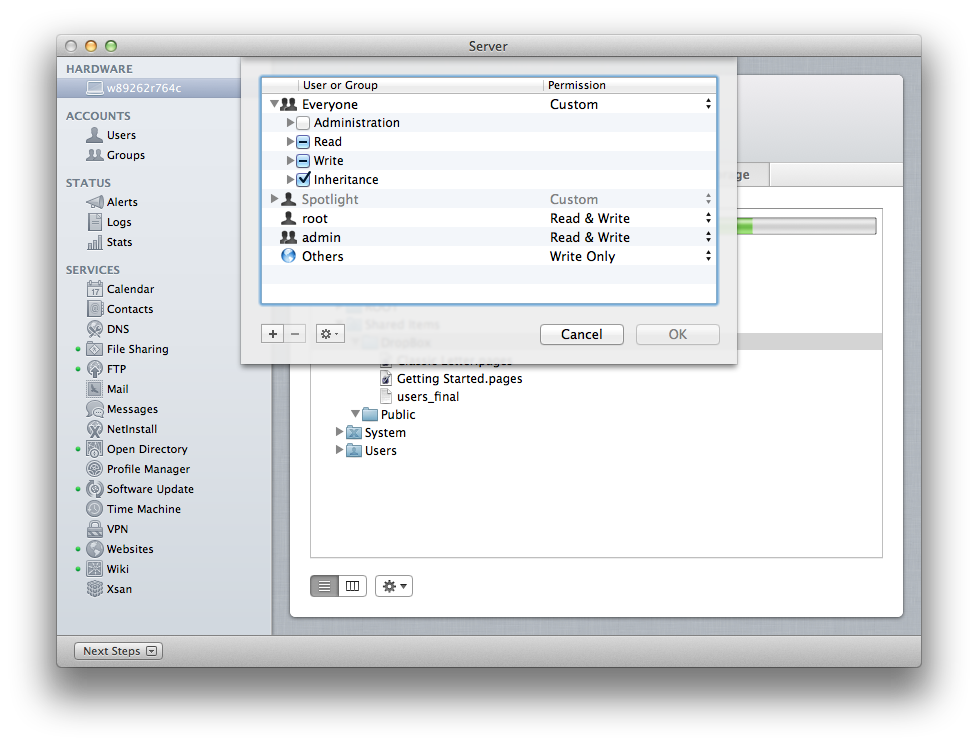978x746 pixels.
Task: Open the Mail service icon
Action: pyautogui.click(x=95, y=389)
